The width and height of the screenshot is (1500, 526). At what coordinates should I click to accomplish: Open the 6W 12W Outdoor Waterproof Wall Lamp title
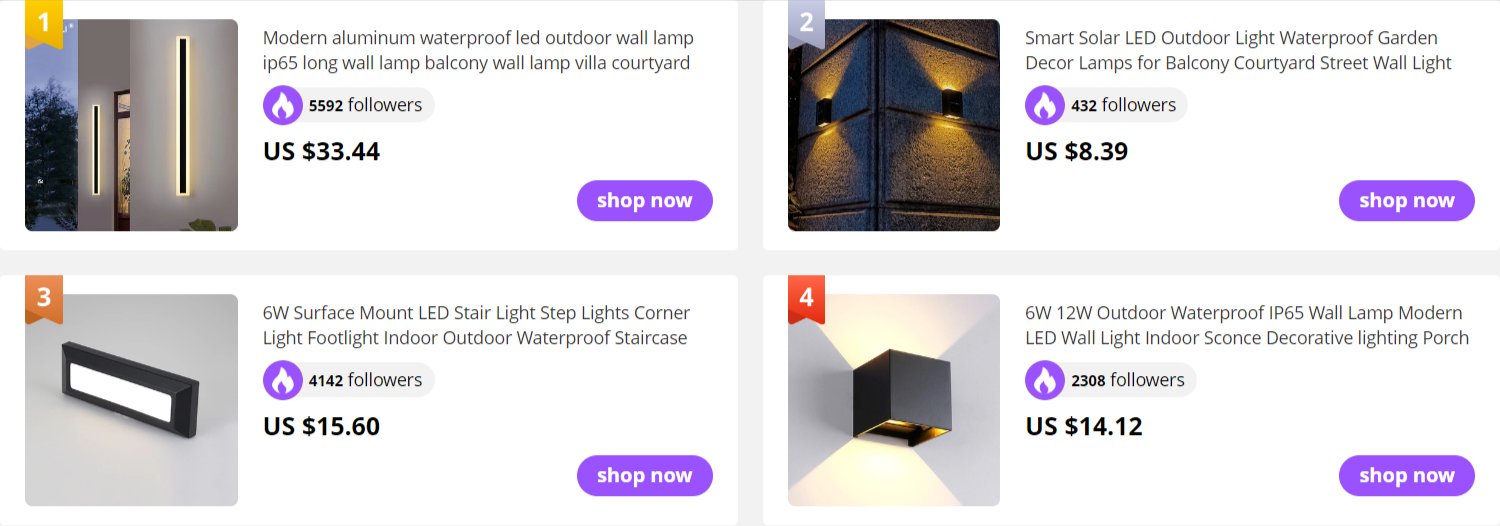coord(1247,326)
